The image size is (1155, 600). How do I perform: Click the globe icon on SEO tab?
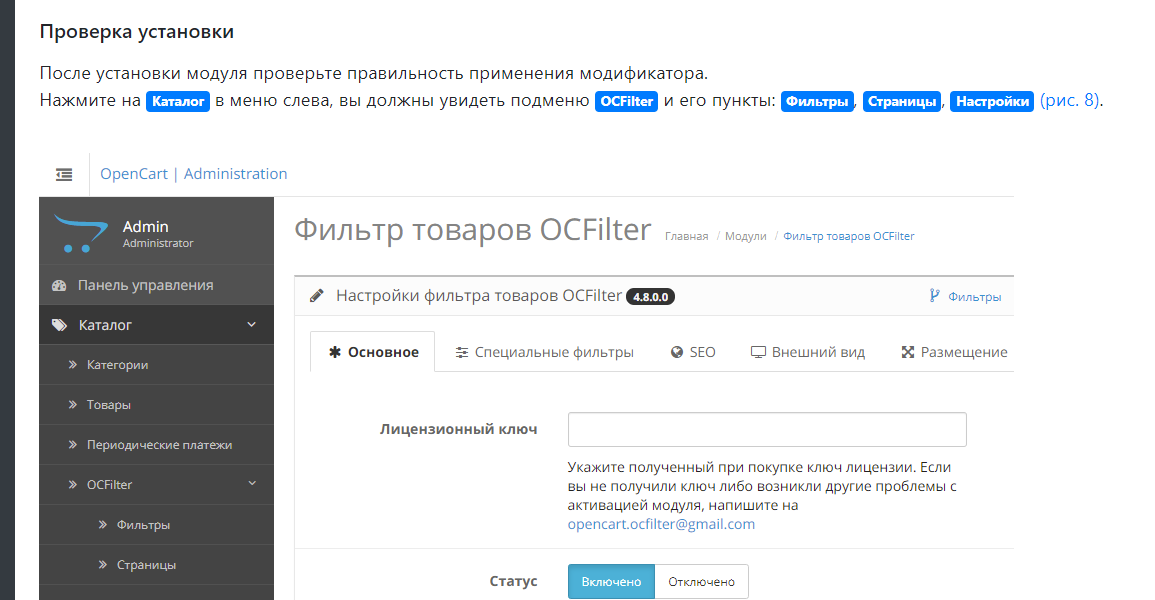point(677,353)
